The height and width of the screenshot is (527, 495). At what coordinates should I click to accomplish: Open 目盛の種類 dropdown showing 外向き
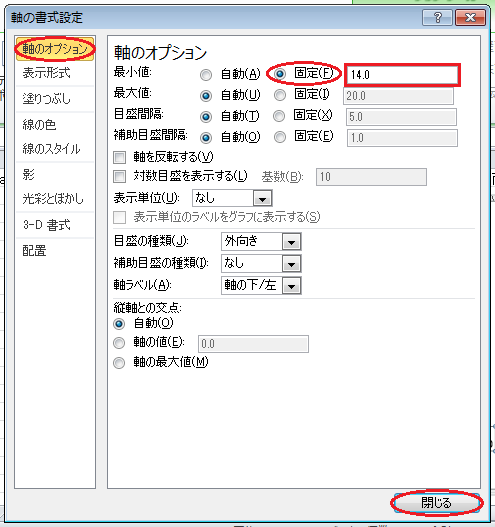261,242
